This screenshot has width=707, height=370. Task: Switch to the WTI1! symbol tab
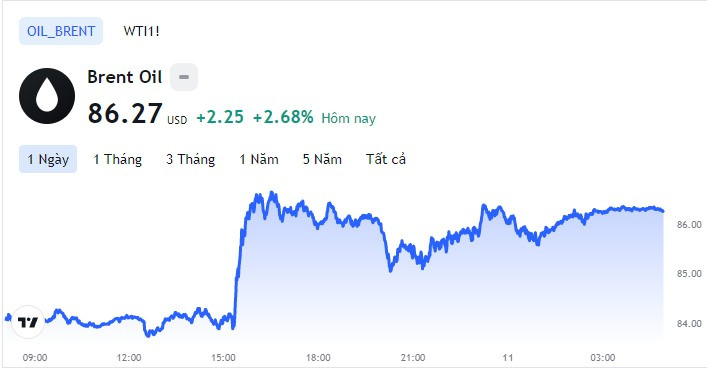pos(141,31)
